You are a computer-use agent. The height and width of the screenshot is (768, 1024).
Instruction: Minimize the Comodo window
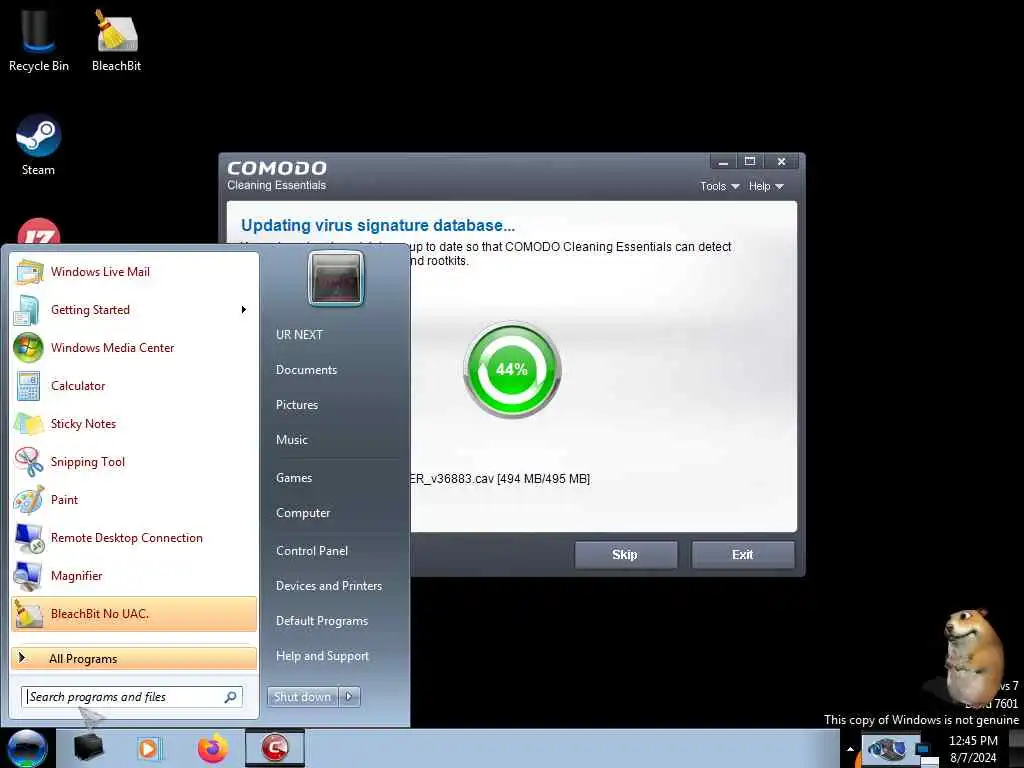click(723, 161)
